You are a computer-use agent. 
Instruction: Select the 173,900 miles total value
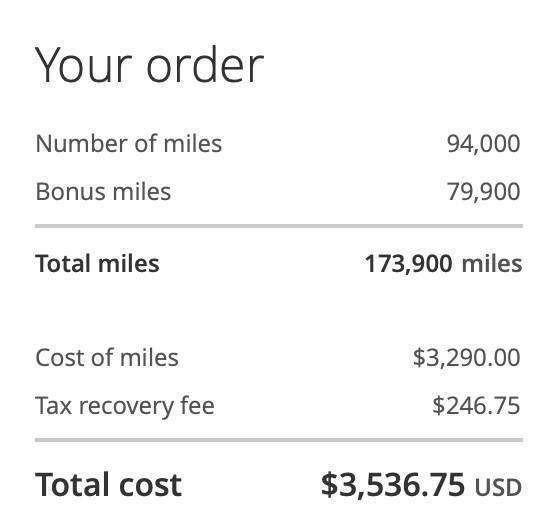[443, 264]
